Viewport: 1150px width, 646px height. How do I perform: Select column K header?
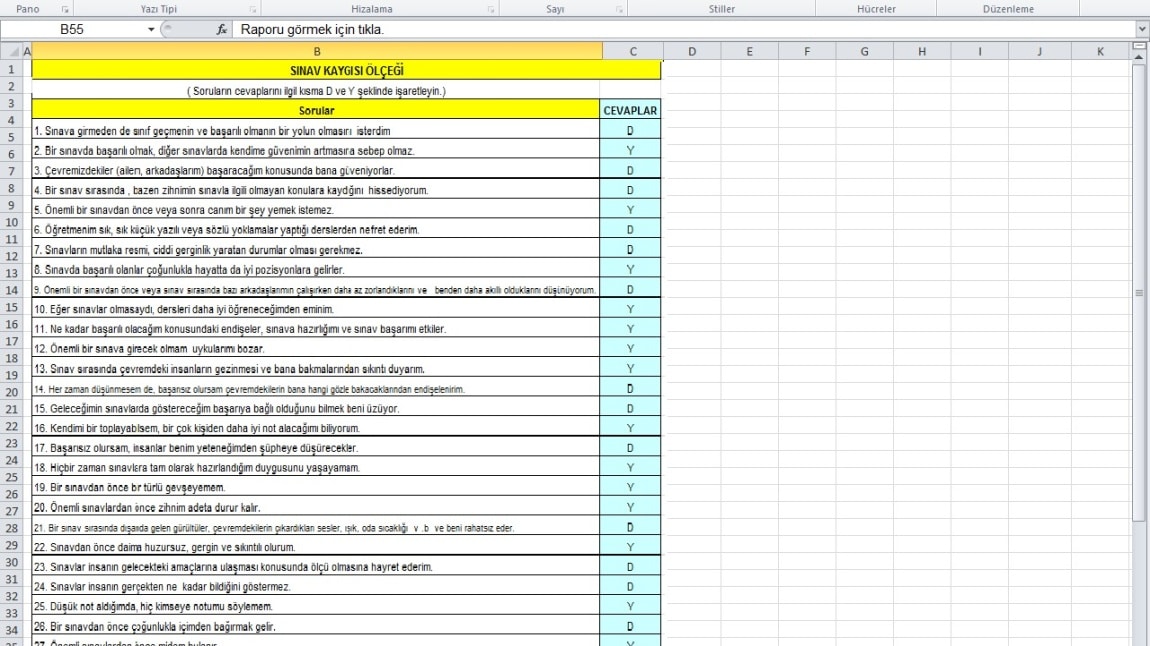1100,50
